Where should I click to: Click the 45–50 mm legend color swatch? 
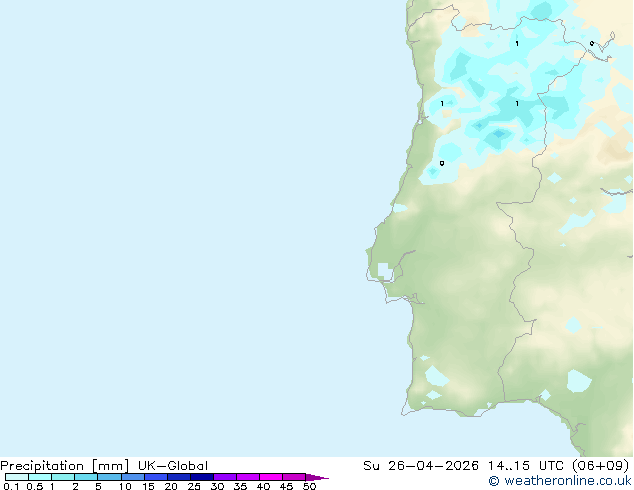(294, 477)
